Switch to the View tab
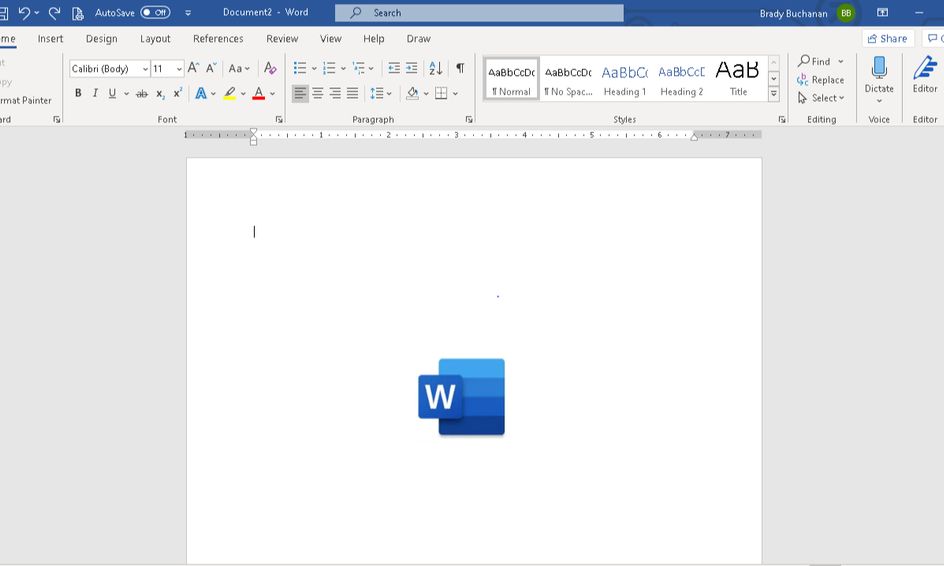The height and width of the screenshot is (566, 944). [x=331, y=39]
